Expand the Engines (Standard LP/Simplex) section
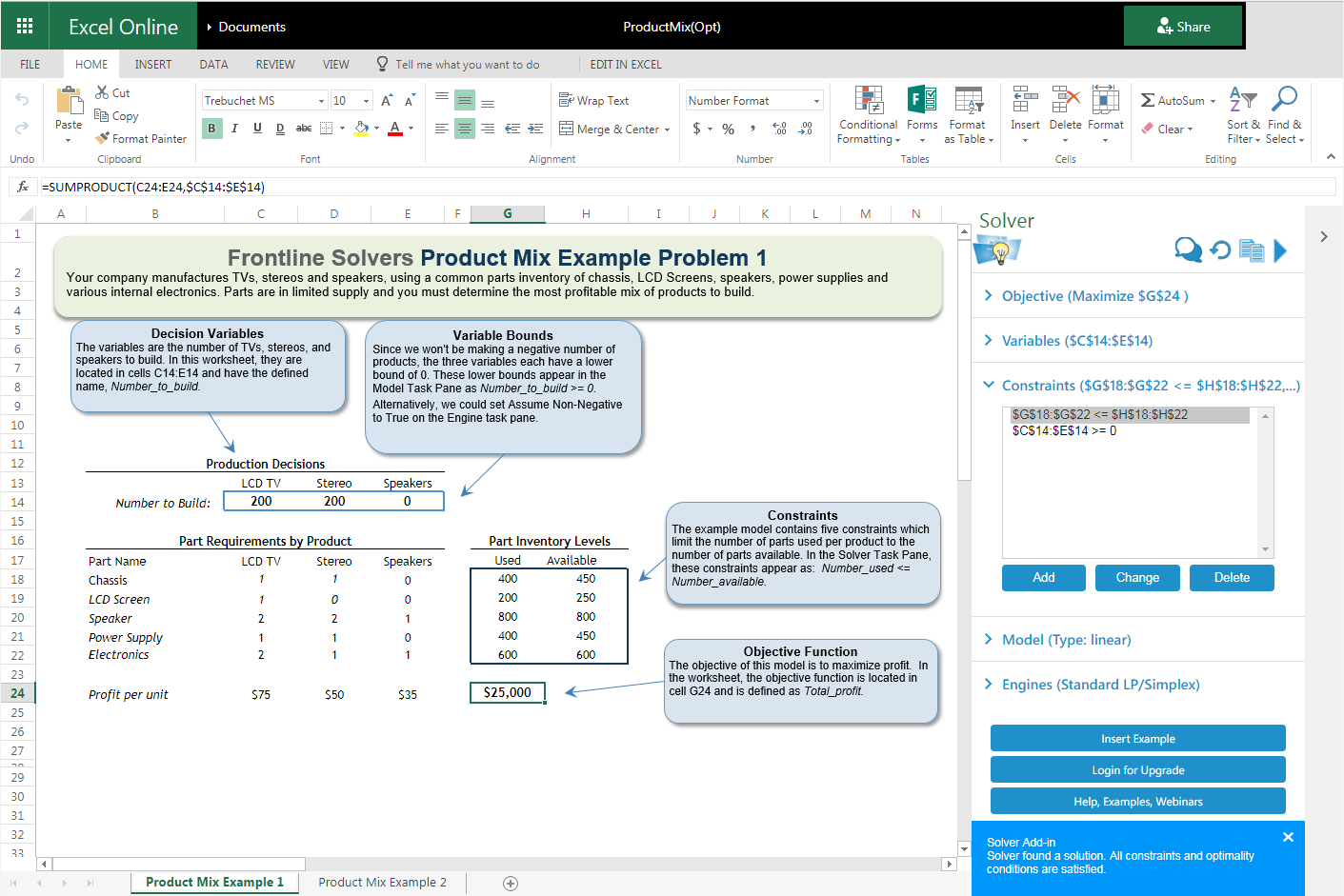The image size is (1344, 896). [x=1100, y=685]
